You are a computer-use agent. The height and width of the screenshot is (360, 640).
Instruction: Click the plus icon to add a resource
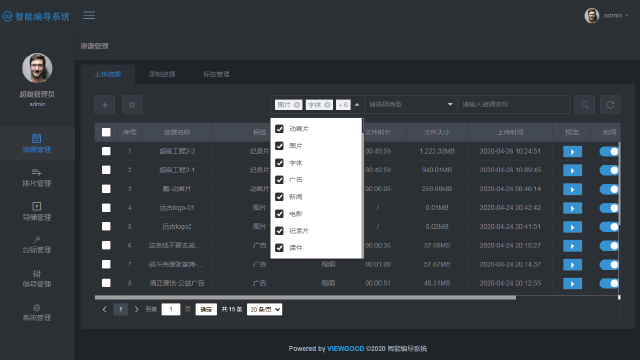pyautogui.click(x=104, y=105)
